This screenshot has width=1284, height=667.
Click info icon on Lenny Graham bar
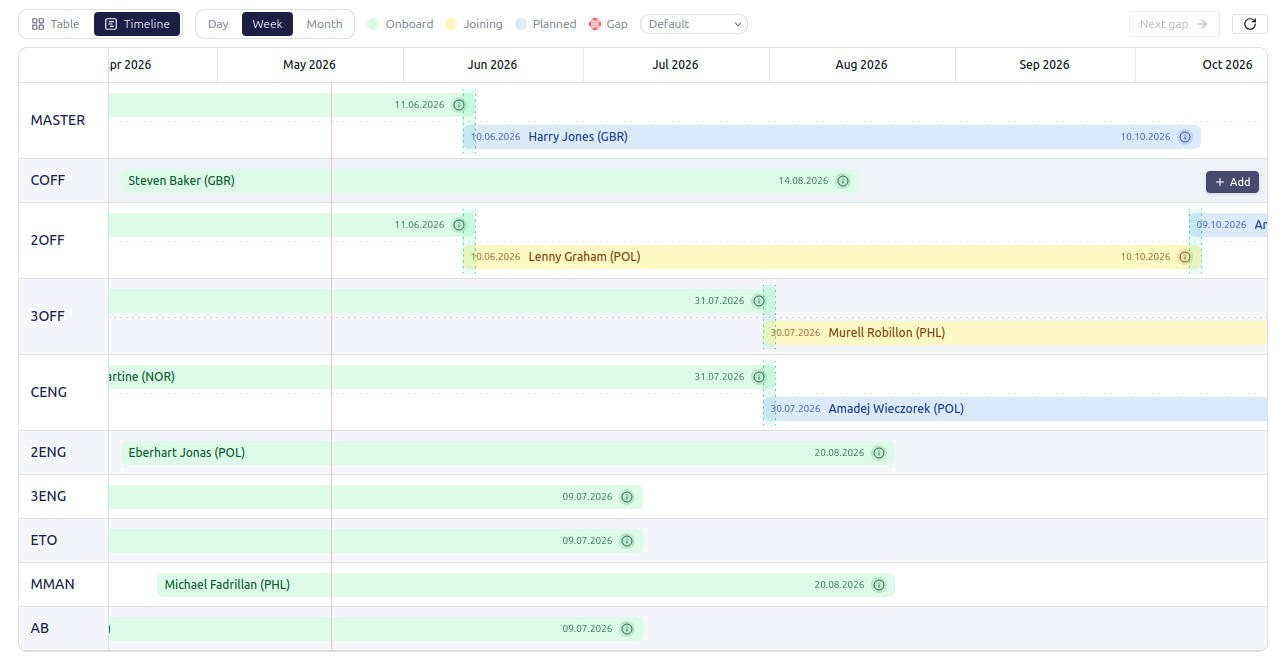click(x=1185, y=257)
